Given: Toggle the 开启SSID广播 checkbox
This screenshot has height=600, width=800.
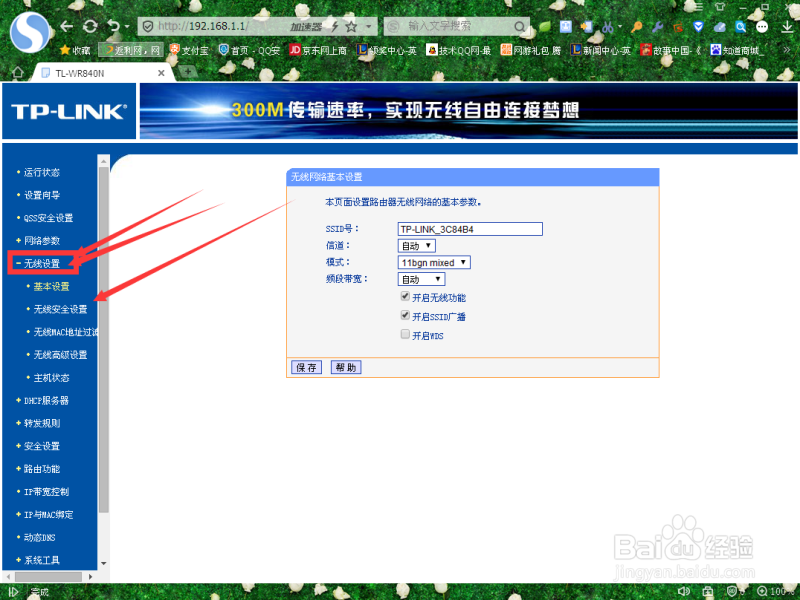Looking at the screenshot, I should point(405,315).
